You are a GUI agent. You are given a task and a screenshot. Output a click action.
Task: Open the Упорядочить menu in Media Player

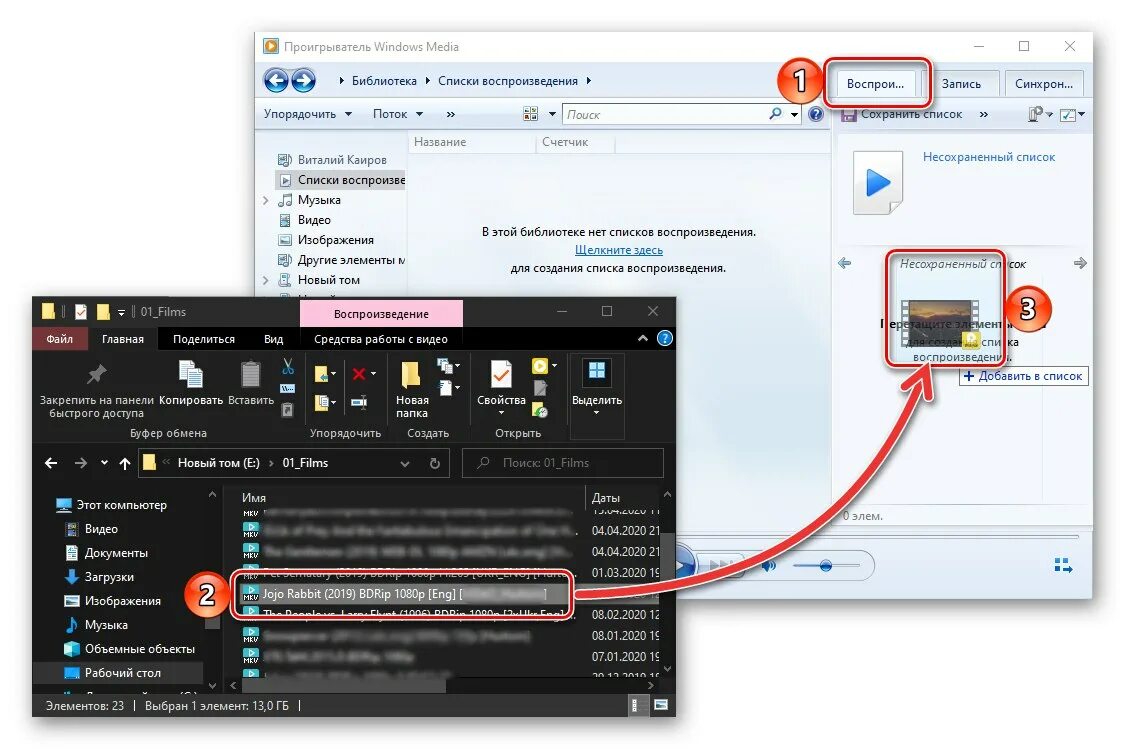click(x=308, y=114)
